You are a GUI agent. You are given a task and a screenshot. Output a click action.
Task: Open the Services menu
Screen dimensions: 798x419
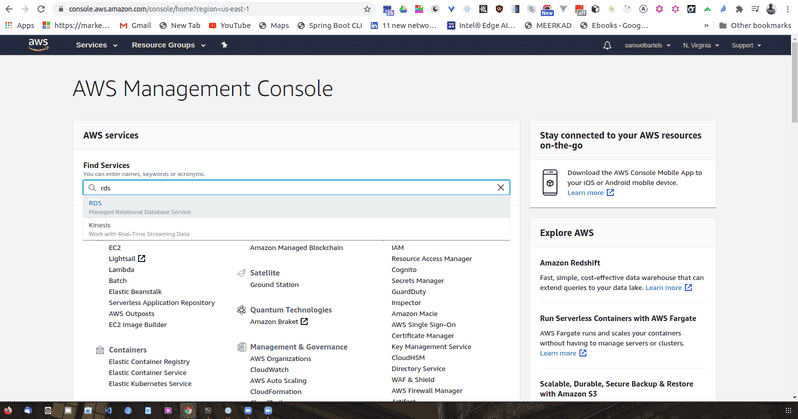96,45
